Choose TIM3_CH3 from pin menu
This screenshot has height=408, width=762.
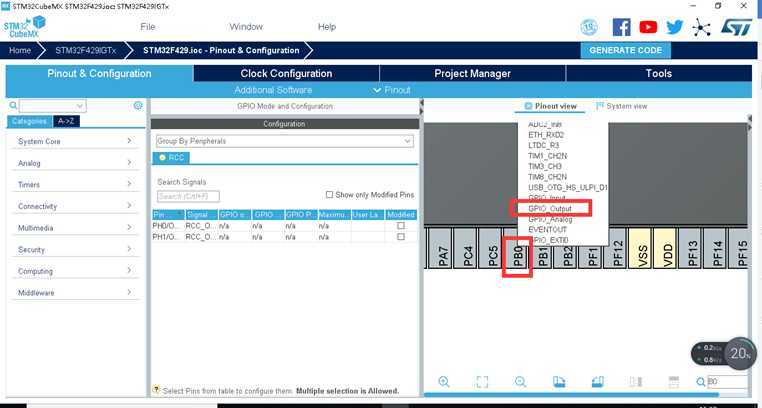547,166
